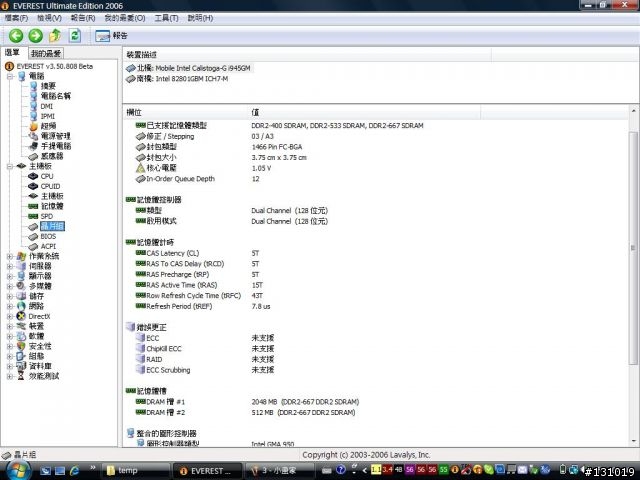This screenshot has height=480, width=640.
Task: Collapse the 主機板 parent tree branch
Action: coord(10,166)
